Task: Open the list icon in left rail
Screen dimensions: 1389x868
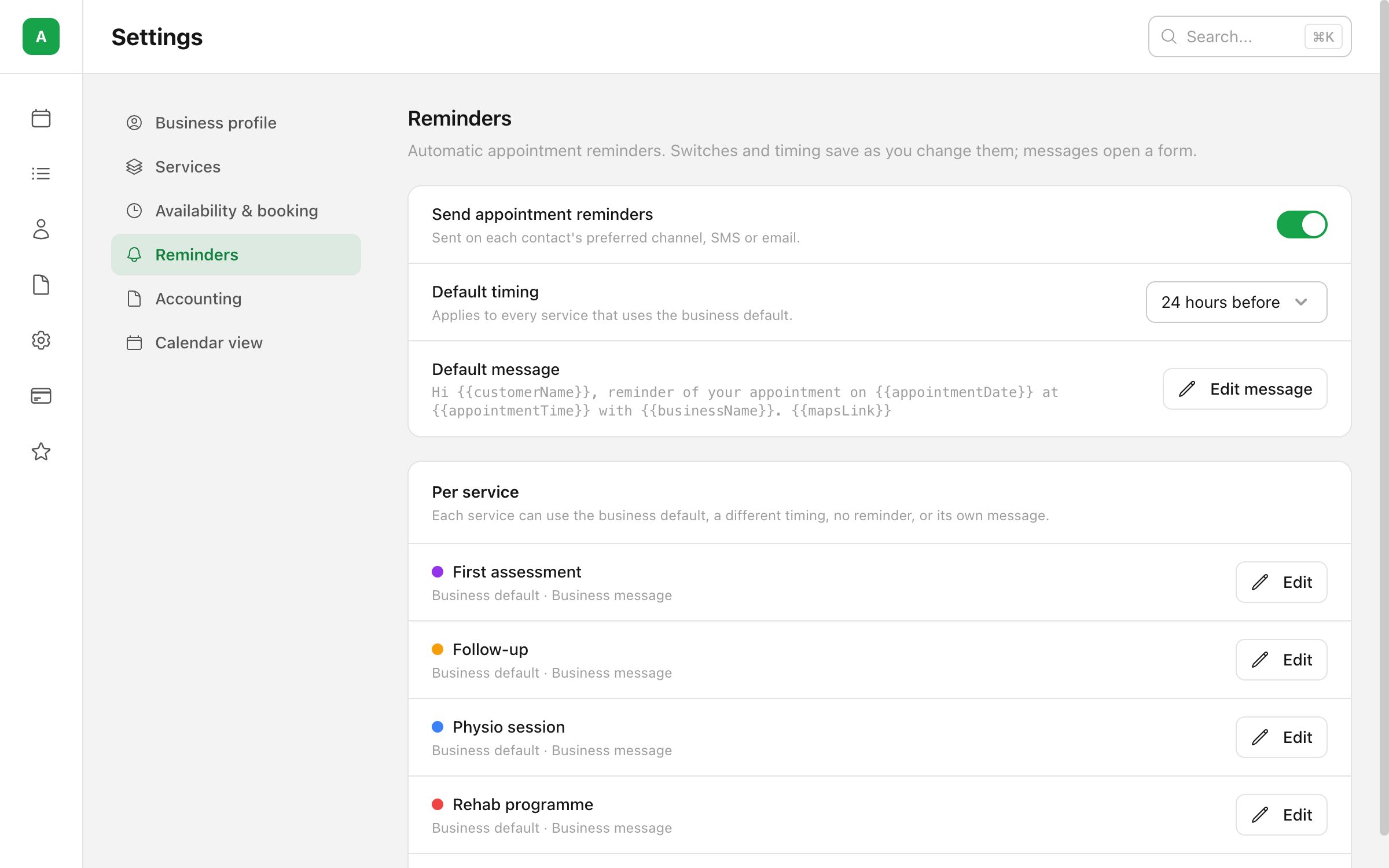Action: coord(41,174)
